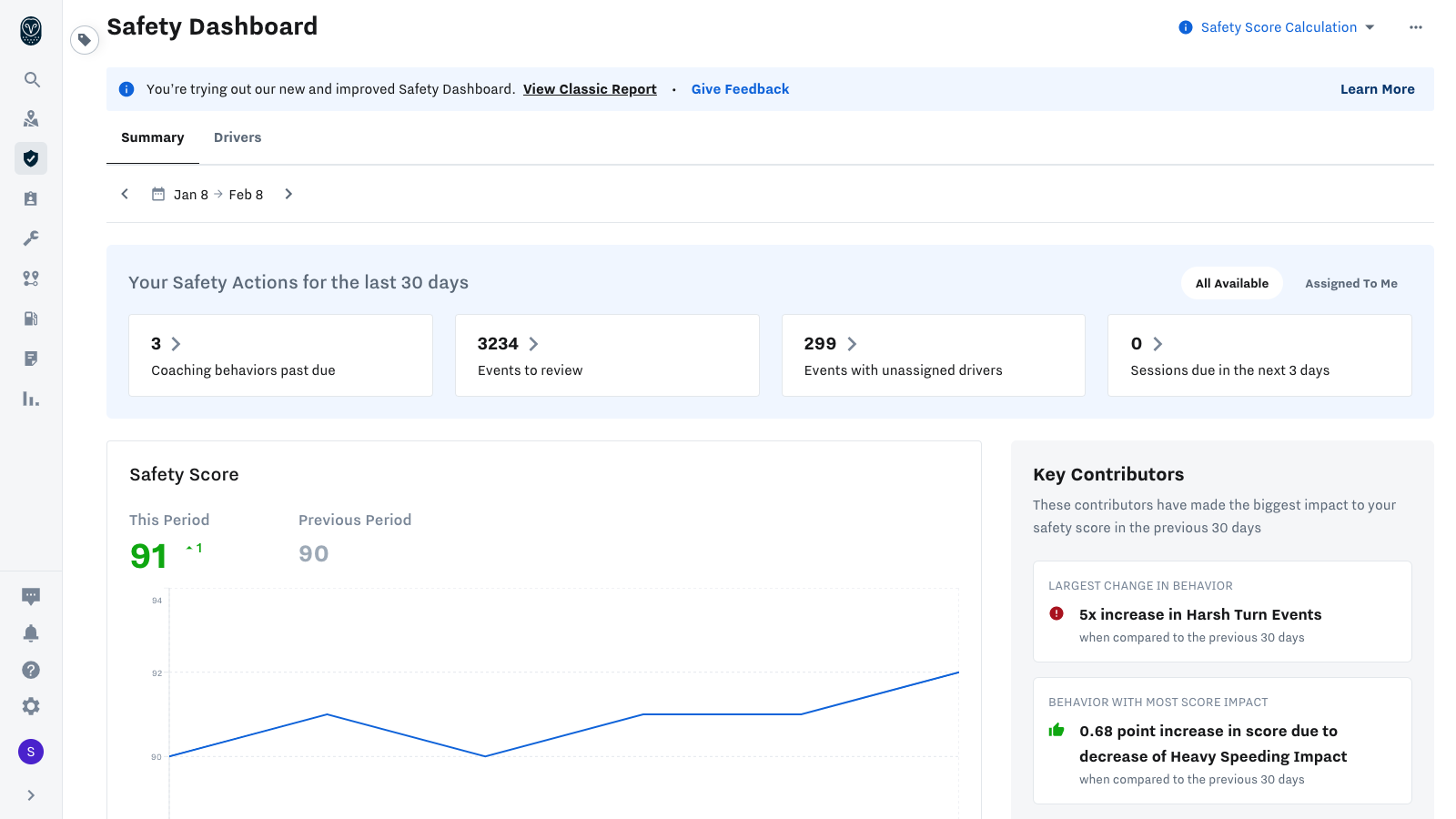Switch to the Drivers tab
Viewport: 1456px width, 819px height.
pyautogui.click(x=238, y=137)
